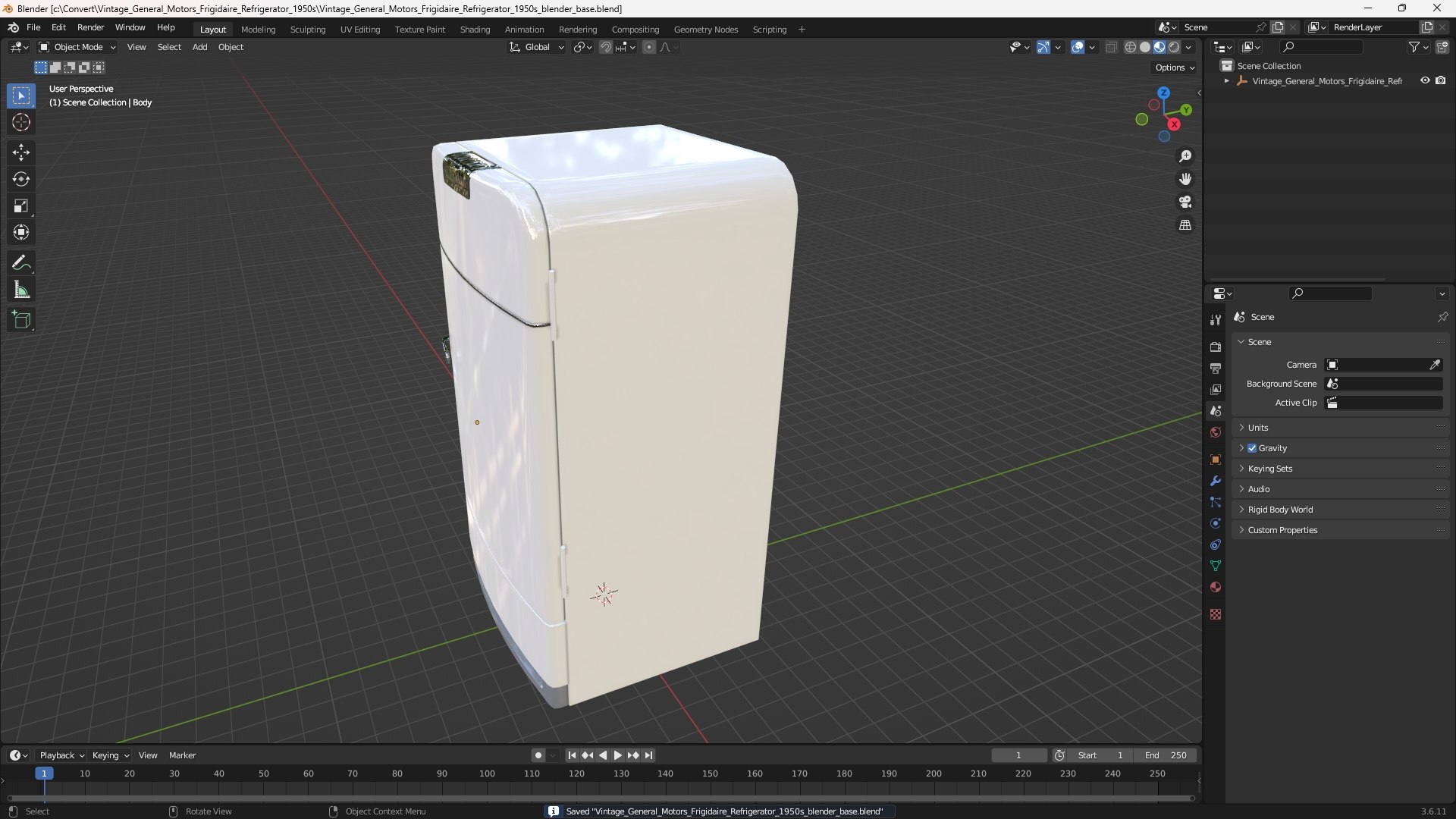Select the Annotate tool
1456x819 pixels.
[21, 263]
